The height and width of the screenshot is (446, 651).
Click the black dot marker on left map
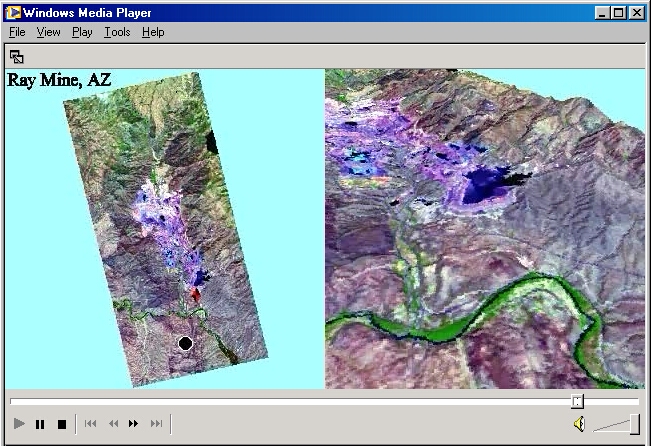185,343
